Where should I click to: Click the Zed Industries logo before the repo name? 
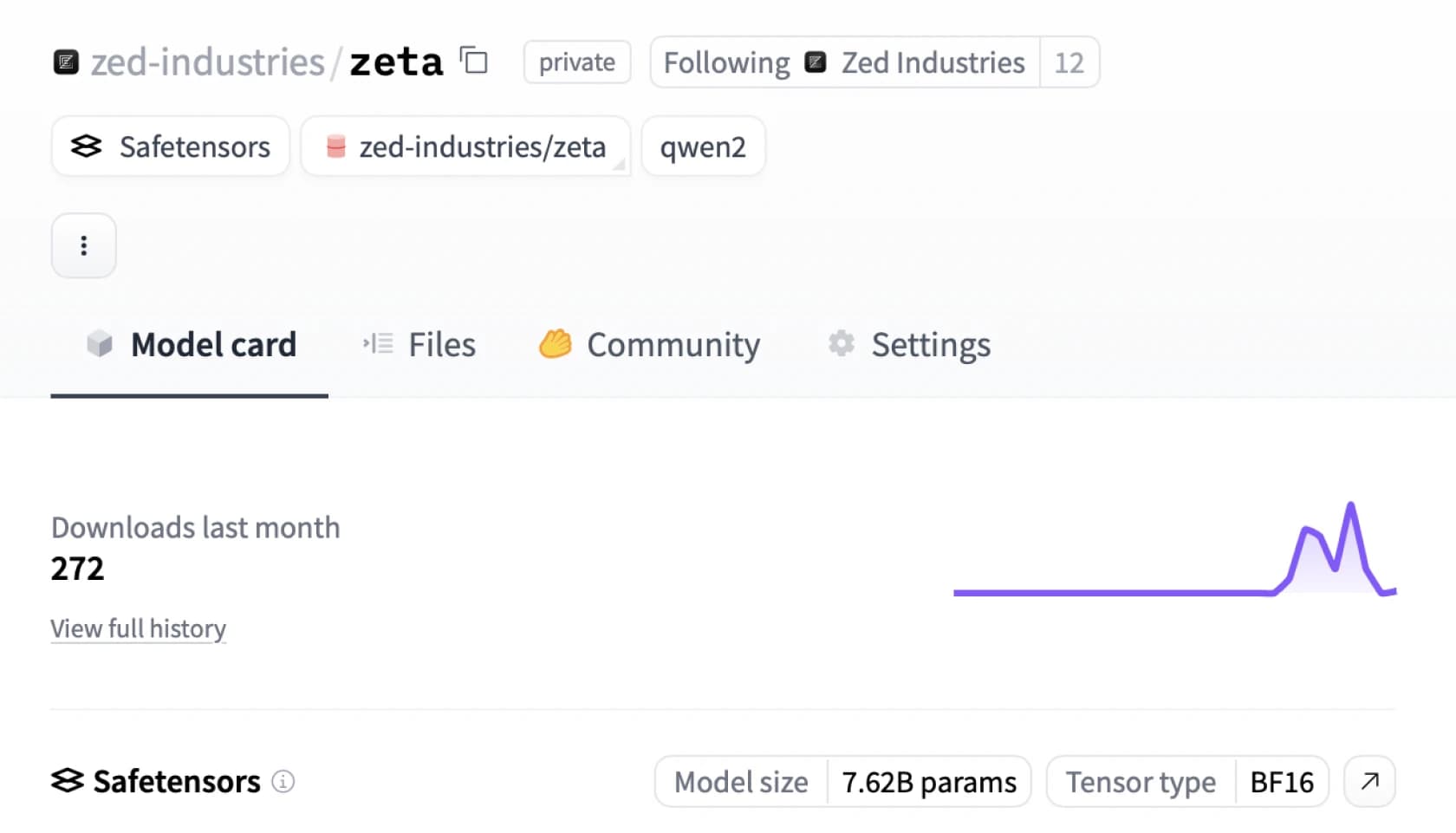(66, 62)
